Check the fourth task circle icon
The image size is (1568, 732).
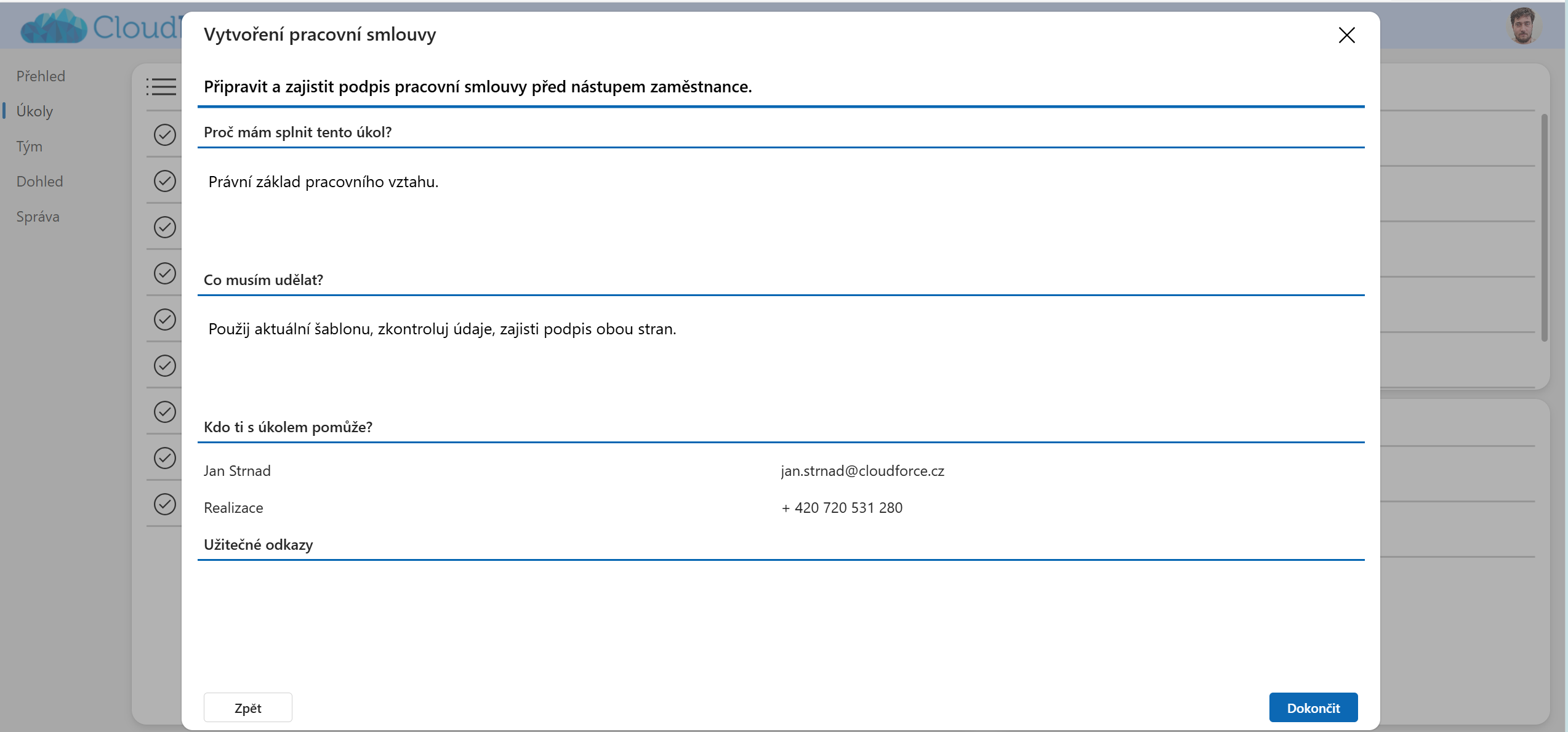(164, 273)
